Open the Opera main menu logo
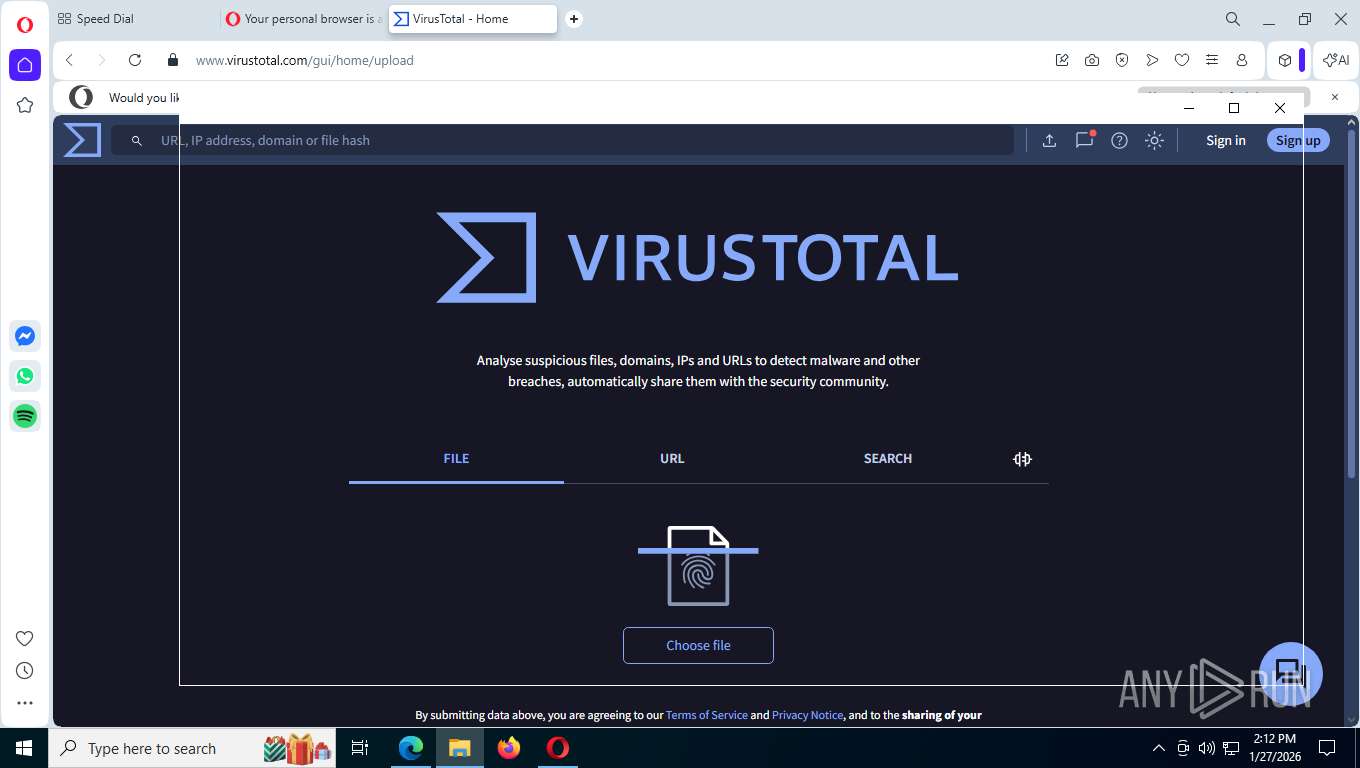The height and width of the screenshot is (768, 1360). tap(24, 24)
